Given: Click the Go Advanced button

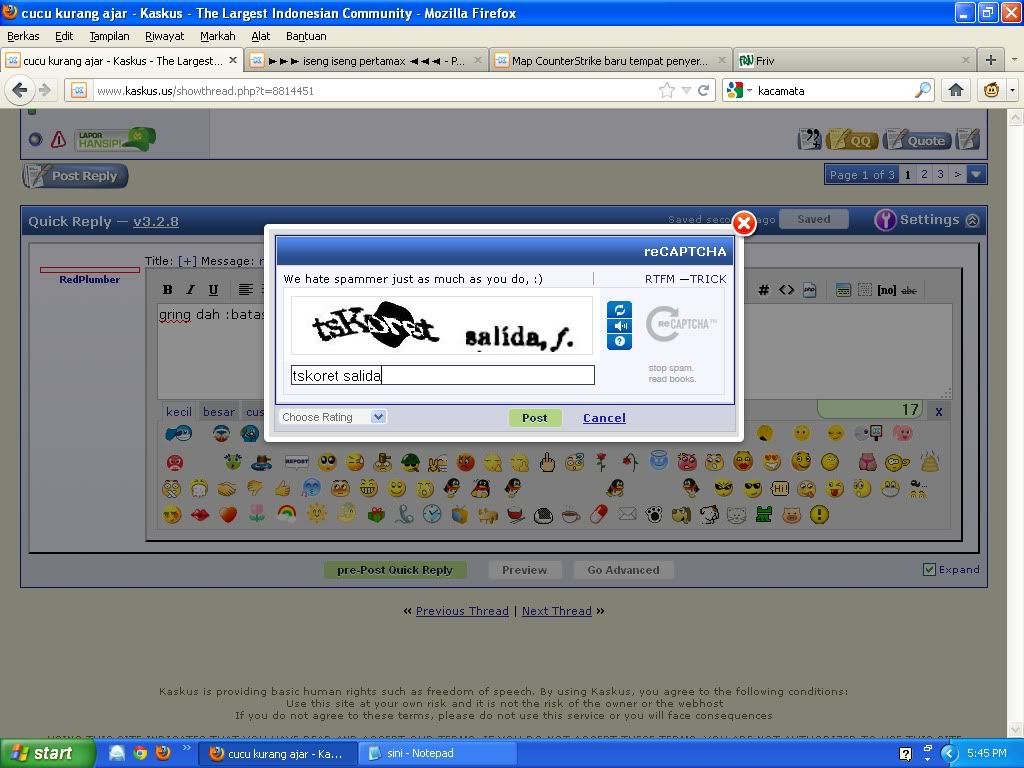Looking at the screenshot, I should (624, 570).
